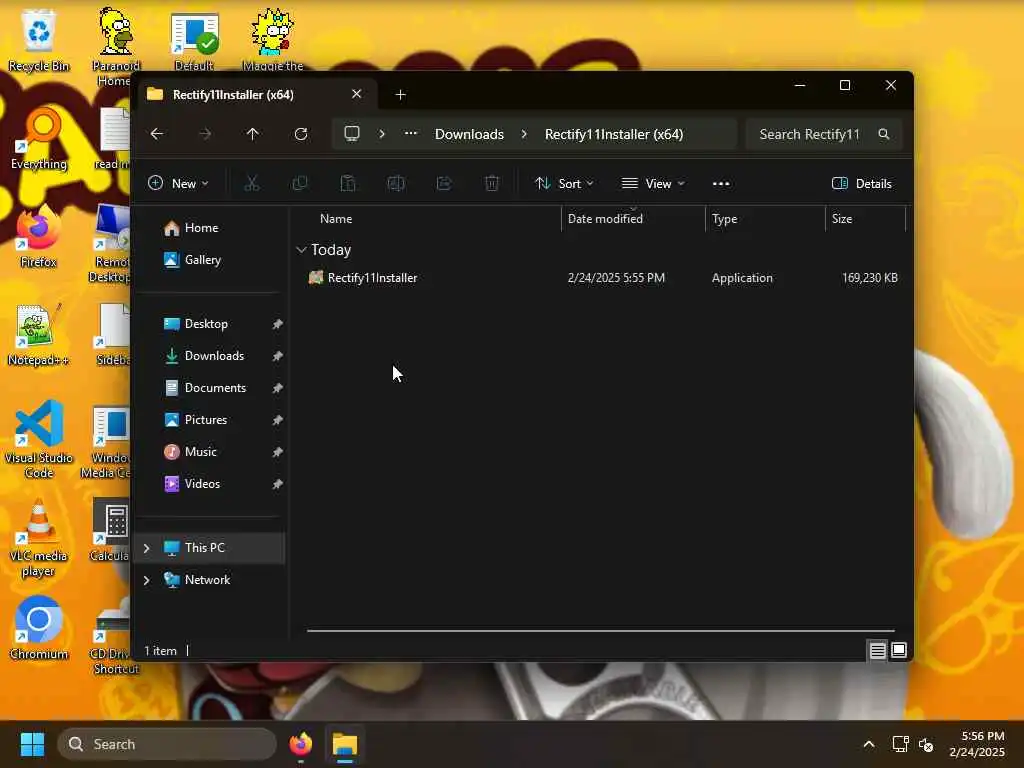Click the Share icon in toolbar
Viewport: 1024px width, 768px height.
pyautogui.click(x=444, y=184)
